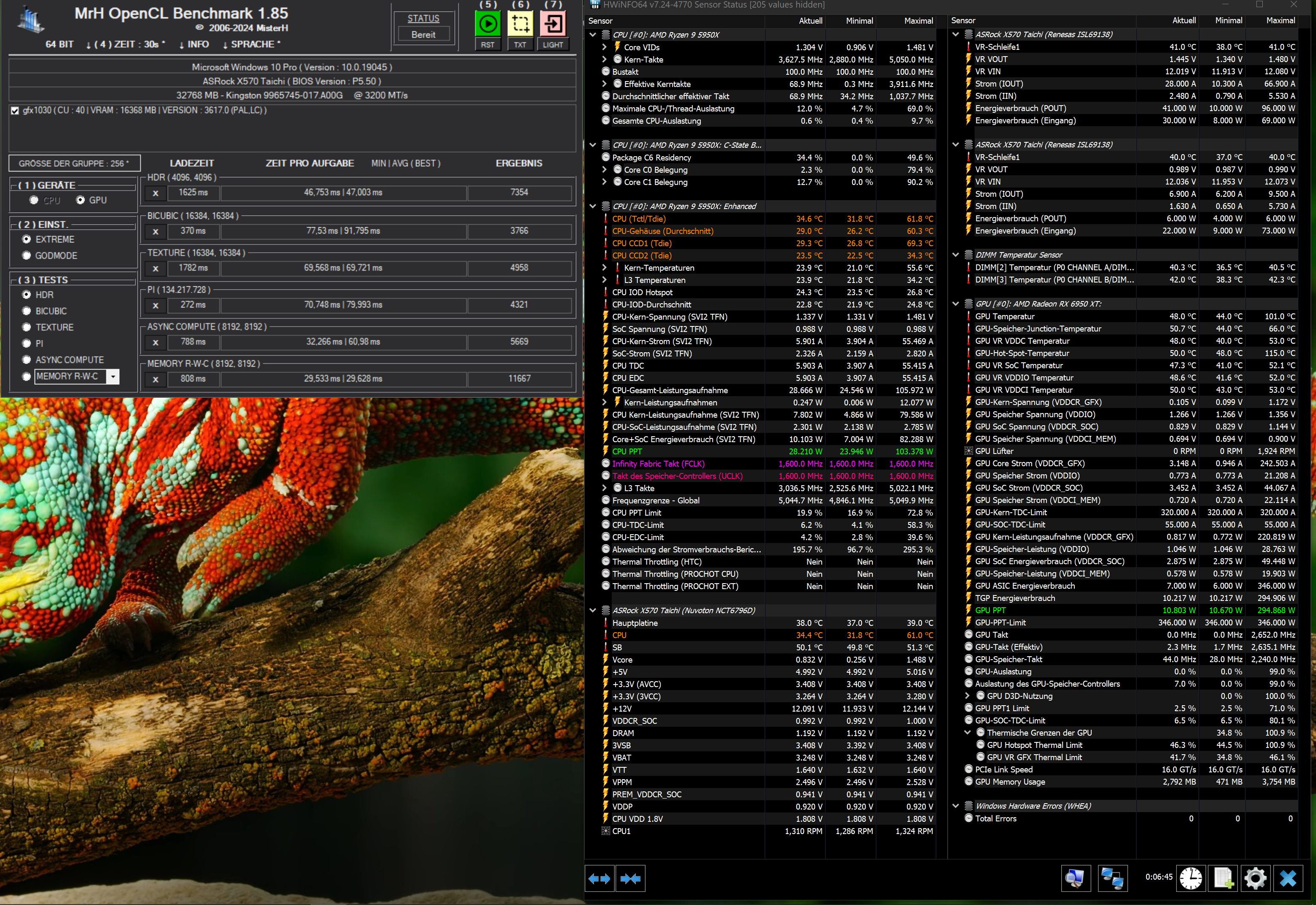Shrink HWiNFO columns with inward arrows icon
Viewport: 1316px width, 905px height.
click(630, 878)
